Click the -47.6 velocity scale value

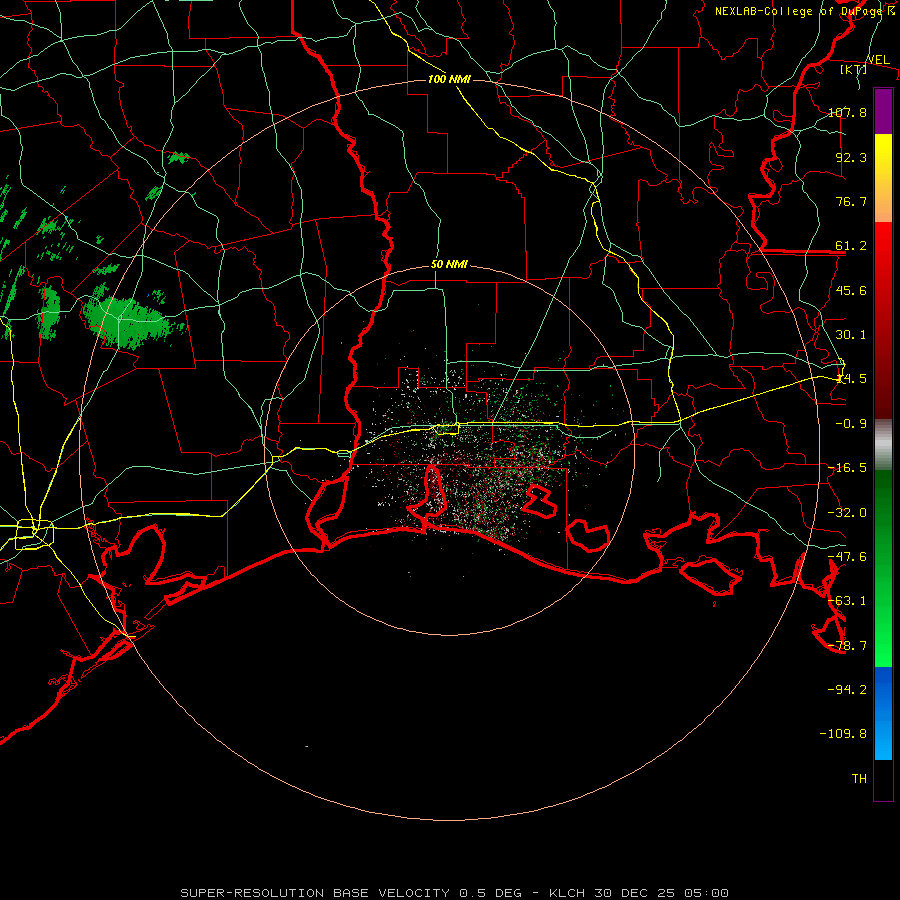(x=847, y=557)
